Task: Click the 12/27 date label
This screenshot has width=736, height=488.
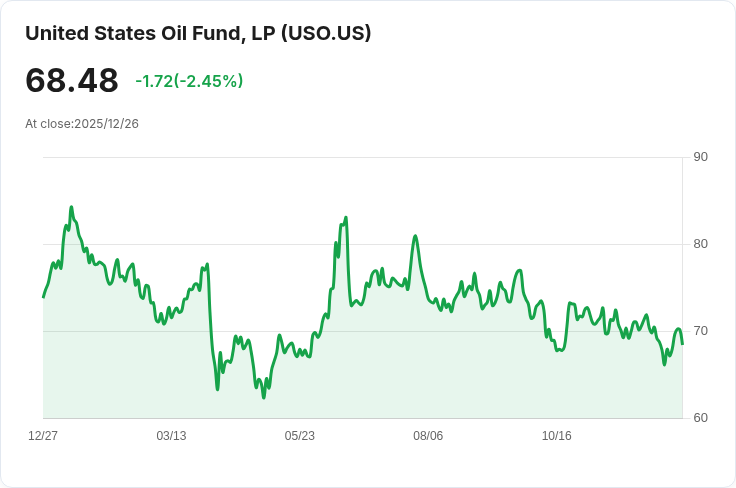Action: pyautogui.click(x=43, y=436)
